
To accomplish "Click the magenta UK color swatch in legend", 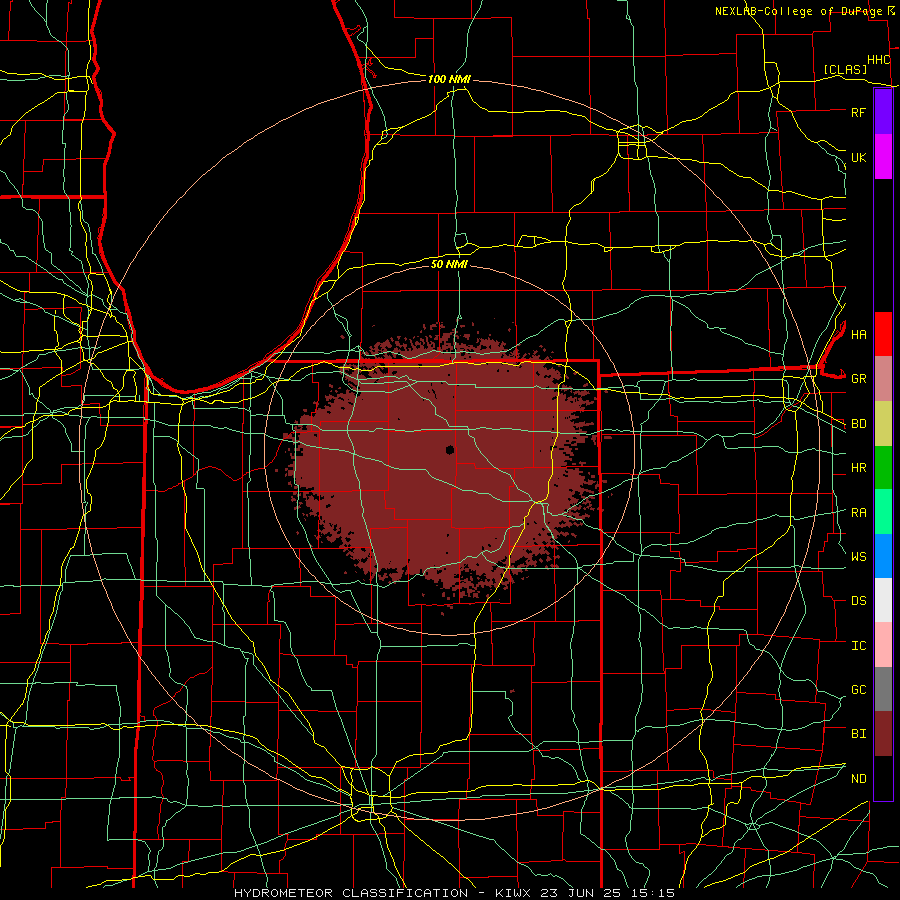I will pos(883,157).
